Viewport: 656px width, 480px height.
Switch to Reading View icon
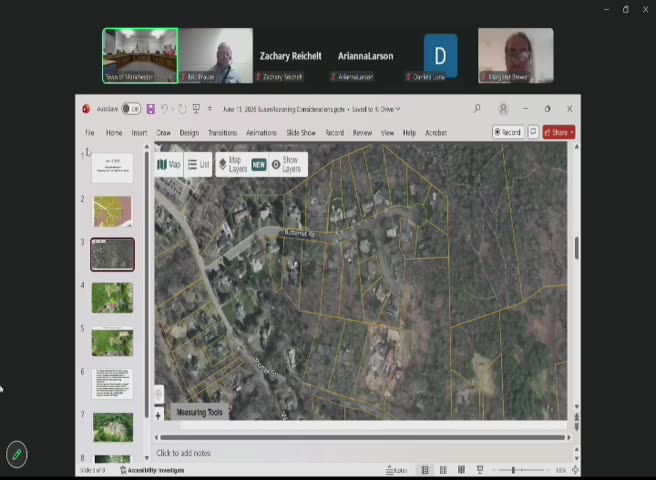click(461, 470)
